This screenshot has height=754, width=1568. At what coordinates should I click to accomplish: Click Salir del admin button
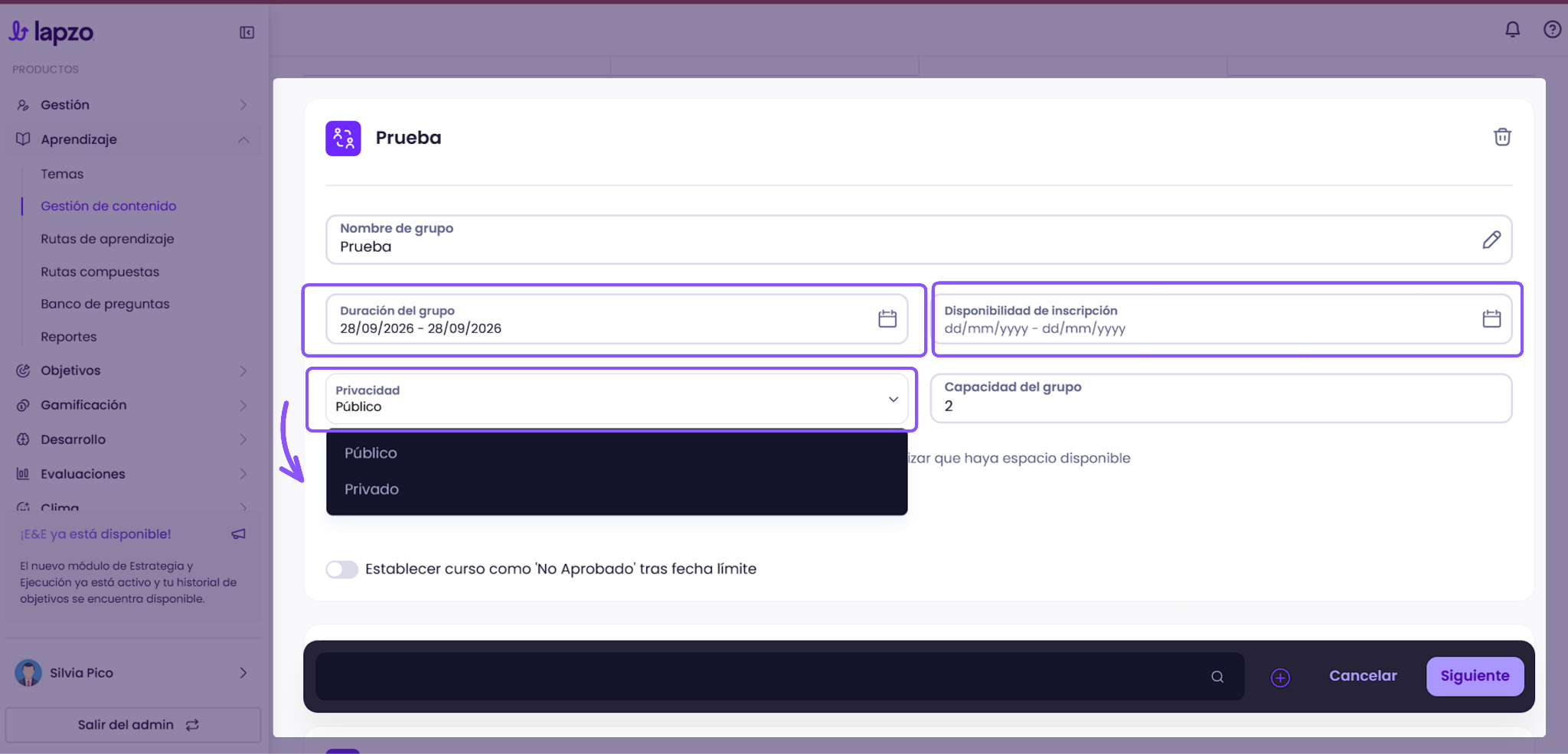(133, 725)
